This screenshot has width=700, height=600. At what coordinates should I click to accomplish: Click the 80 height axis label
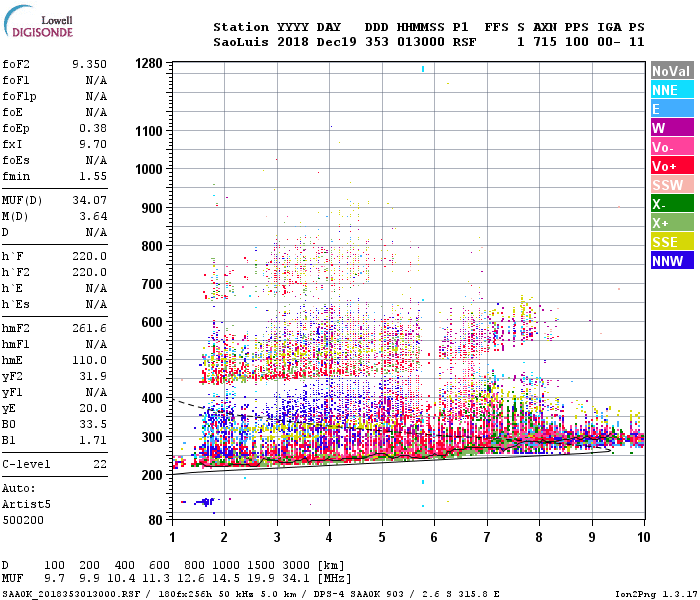click(x=155, y=520)
